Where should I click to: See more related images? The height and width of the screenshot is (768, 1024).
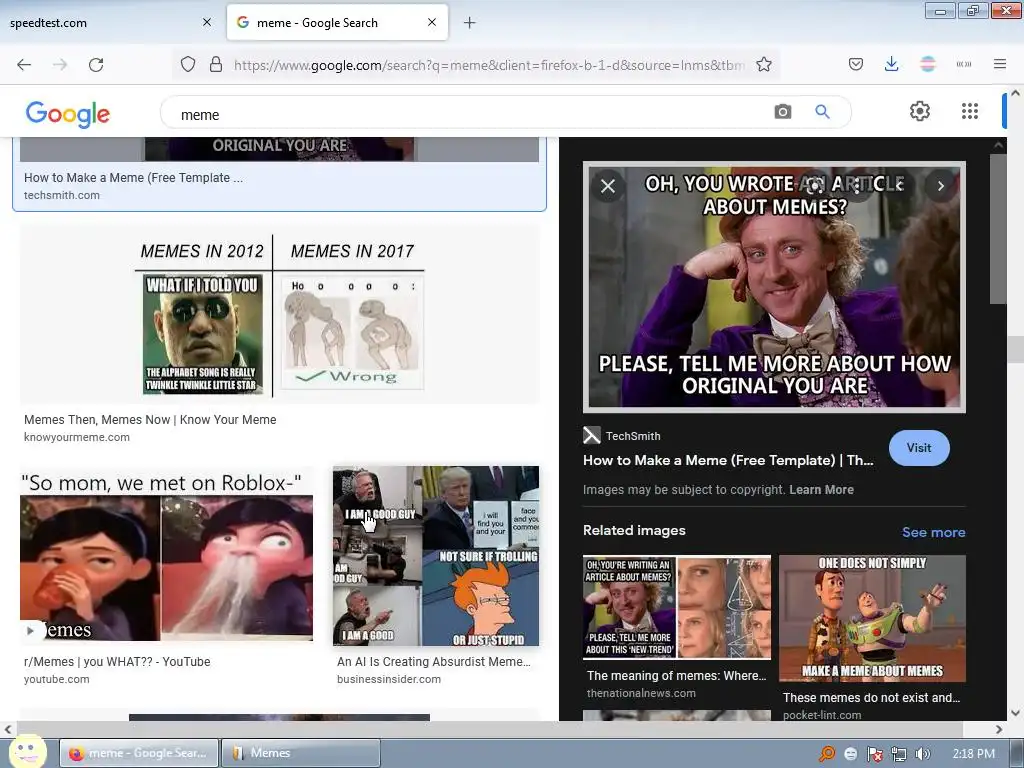[933, 532]
